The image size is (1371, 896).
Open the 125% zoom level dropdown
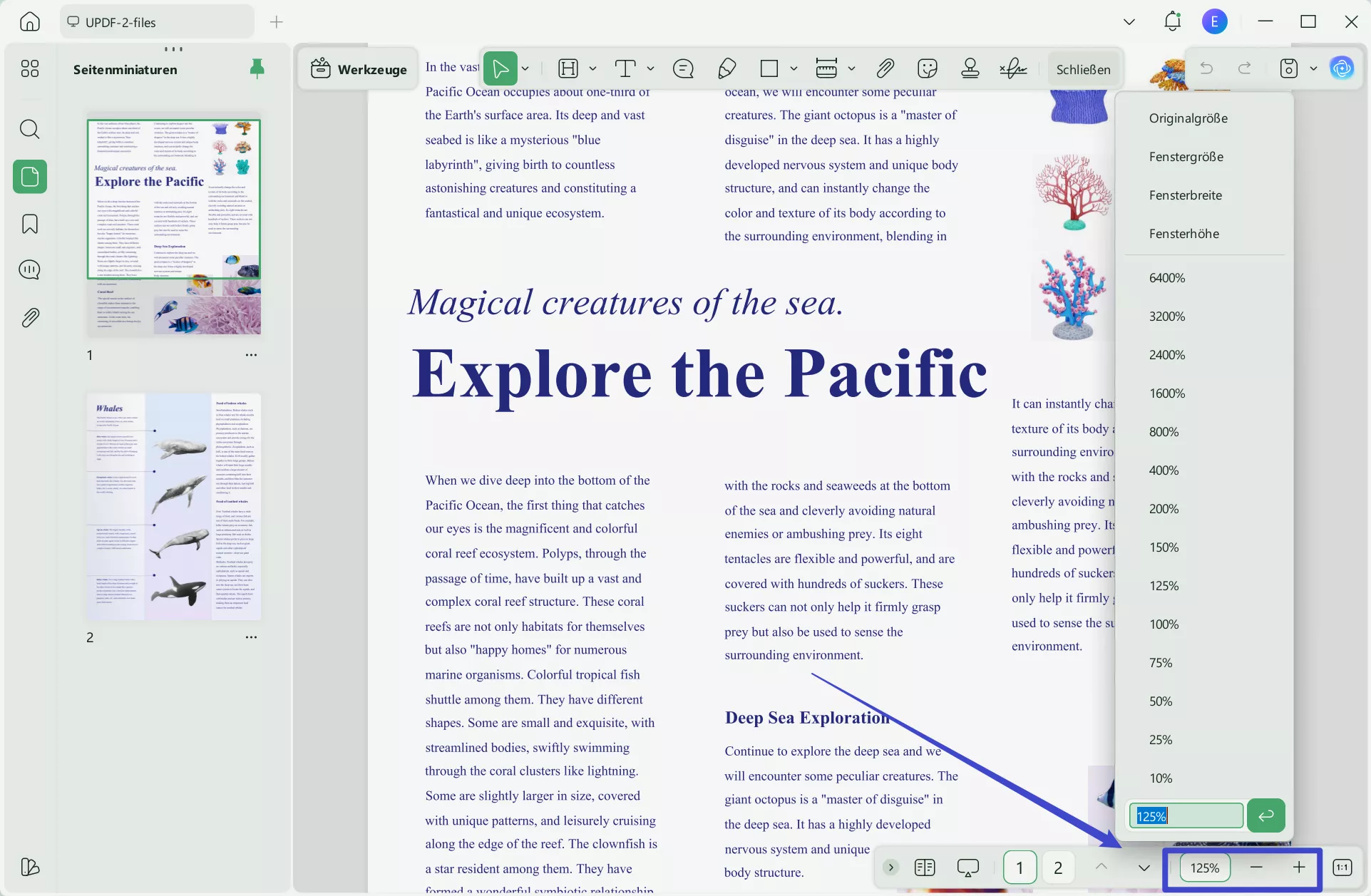pyautogui.click(x=1205, y=867)
